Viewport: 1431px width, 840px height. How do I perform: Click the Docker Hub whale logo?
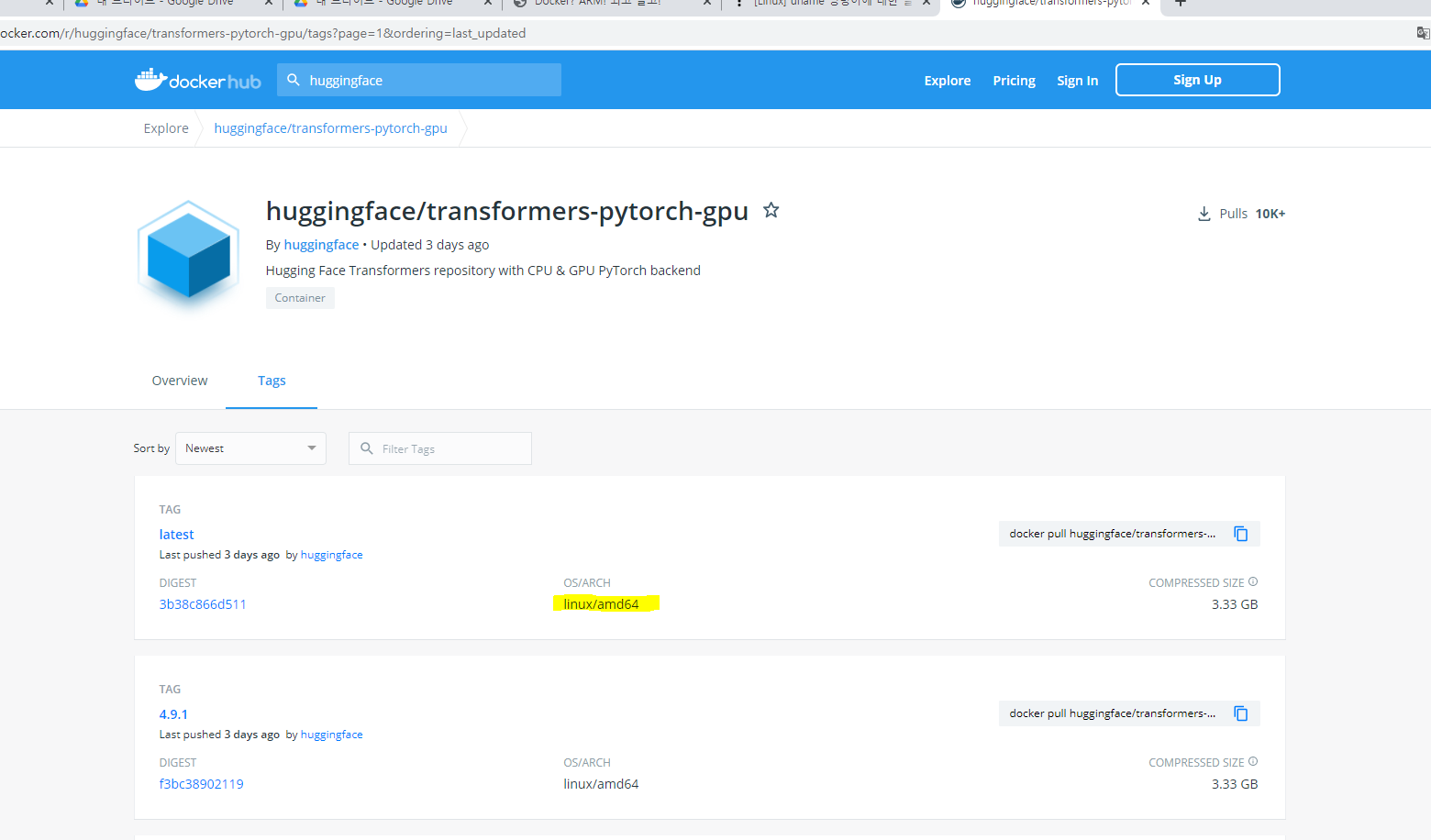point(197,80)
